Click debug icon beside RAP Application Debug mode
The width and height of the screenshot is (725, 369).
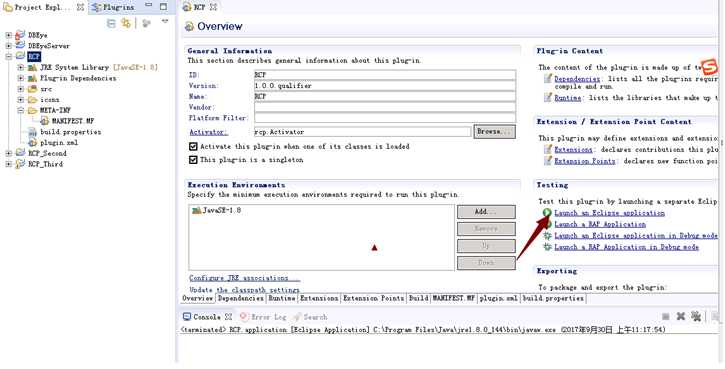(547, 247)
